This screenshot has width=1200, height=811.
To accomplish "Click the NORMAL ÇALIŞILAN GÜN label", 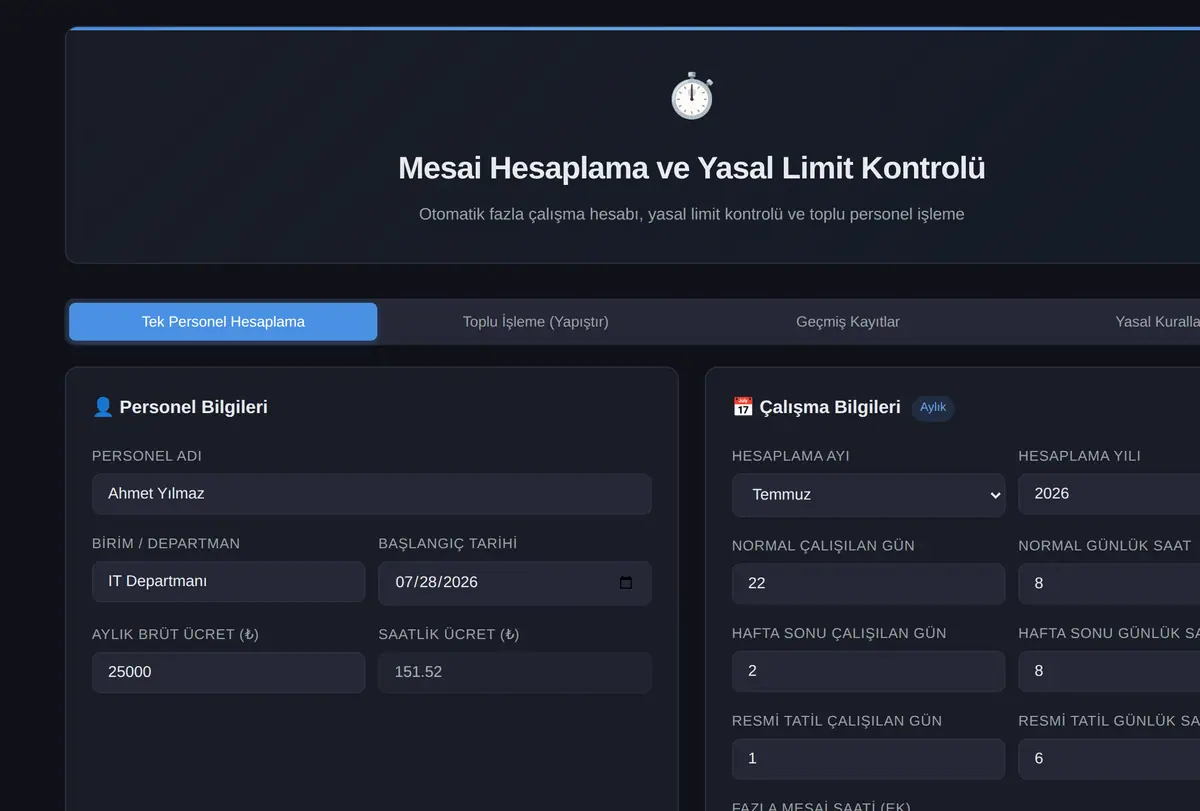I will tap(823, 546).
